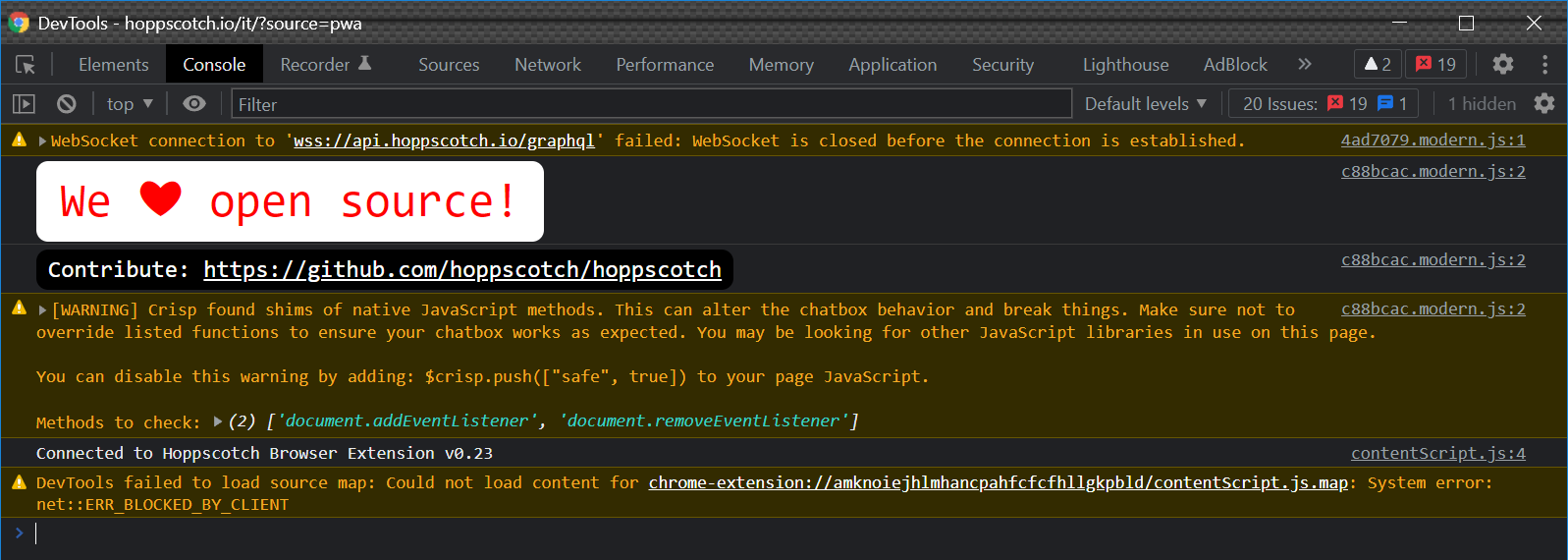The image size is (1568, 560).
Task: Click the wss://api.hoppscotch.io/graphql link
Action: click(444, 140)
